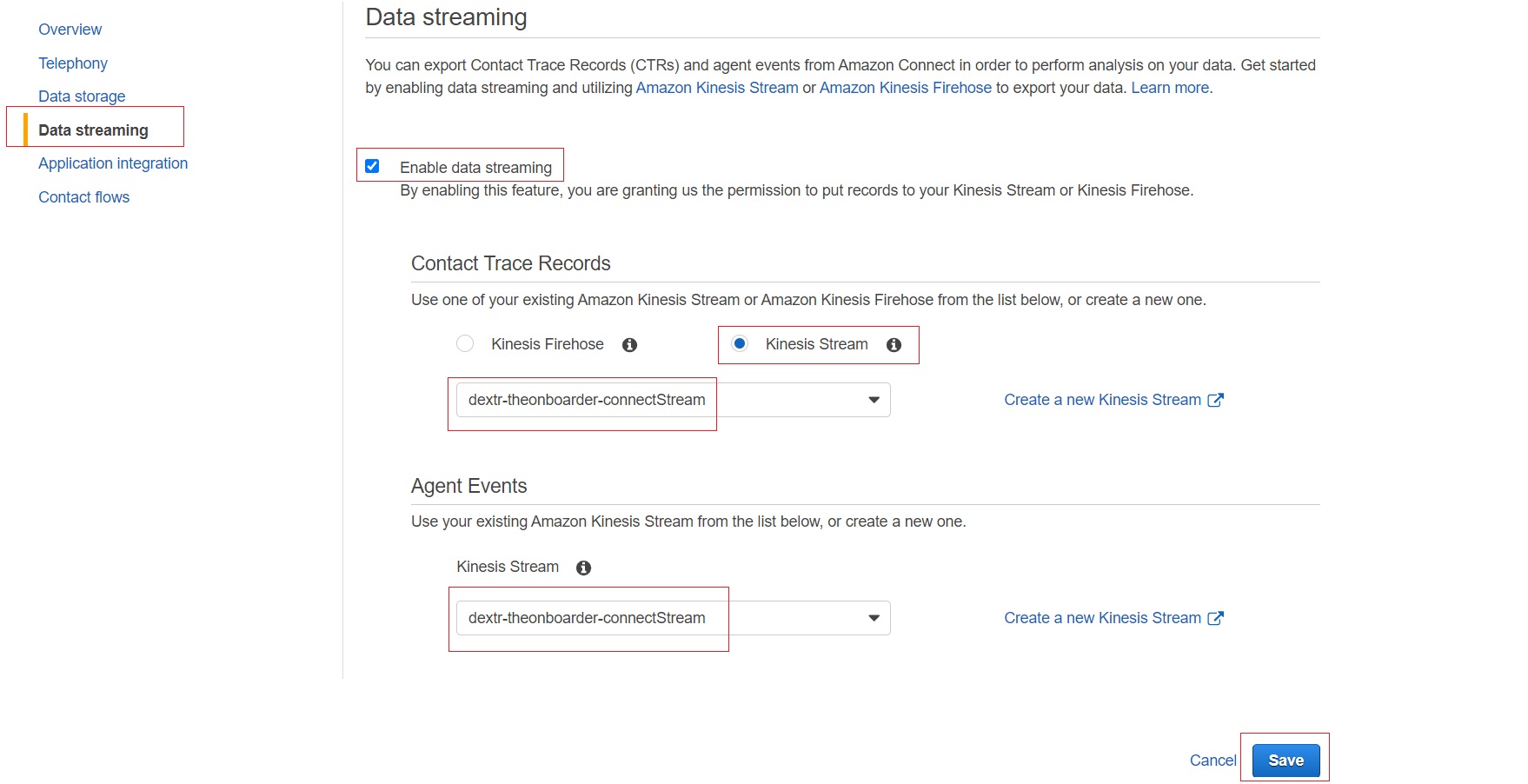1528x784 pixels.
Task: Open Application integration page
Action: coord(113,163)
